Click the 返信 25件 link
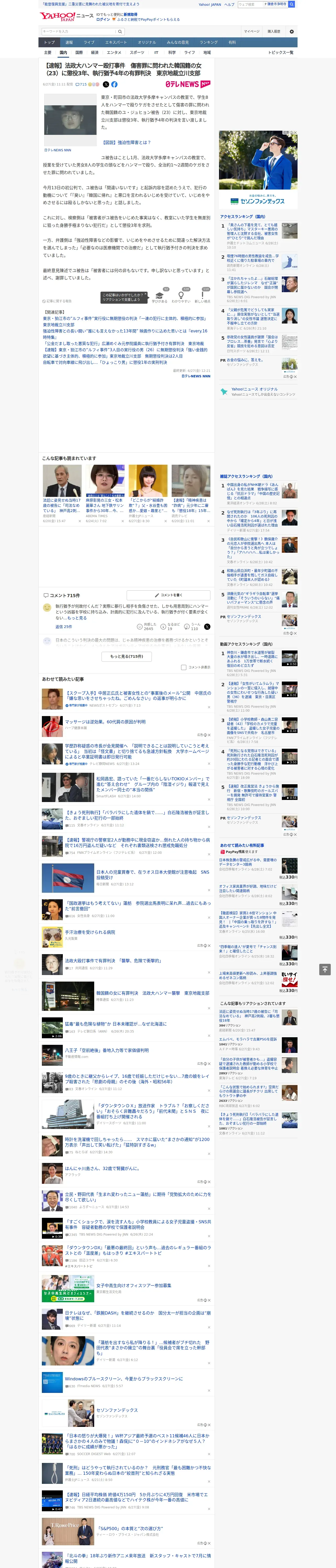 click(63, 626)
